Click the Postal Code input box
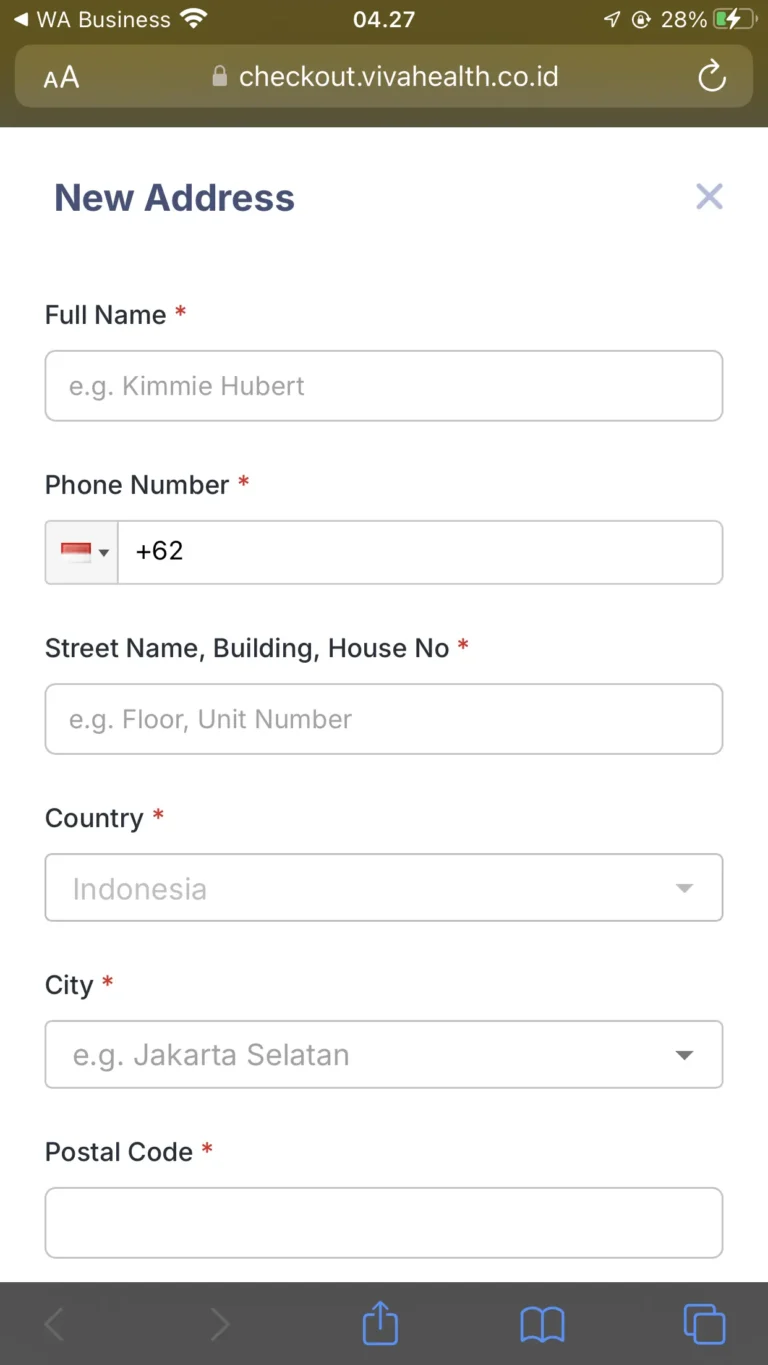The height and width of the screenshot is (1365, 768). coord(384,1222)
